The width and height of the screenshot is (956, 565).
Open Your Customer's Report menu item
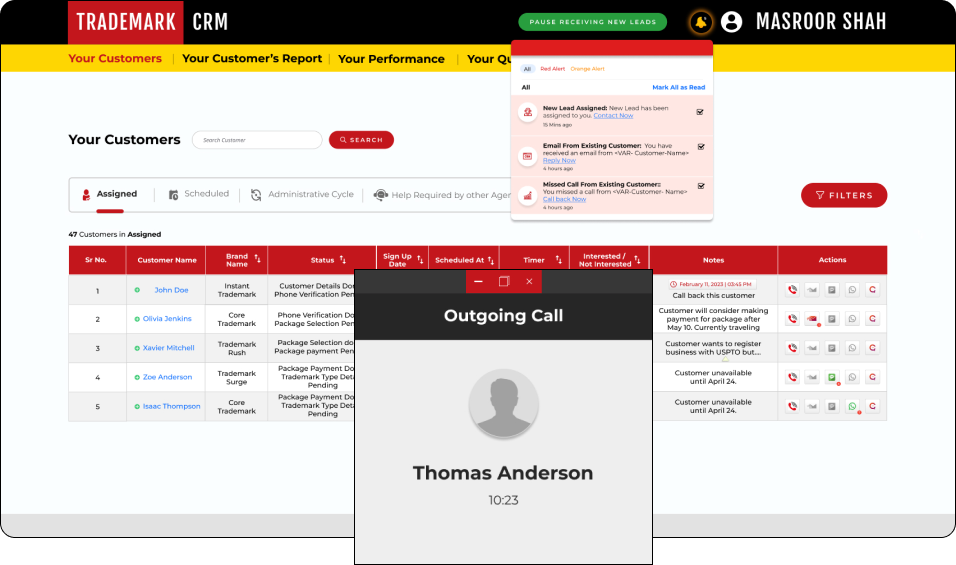coord(252,59)
